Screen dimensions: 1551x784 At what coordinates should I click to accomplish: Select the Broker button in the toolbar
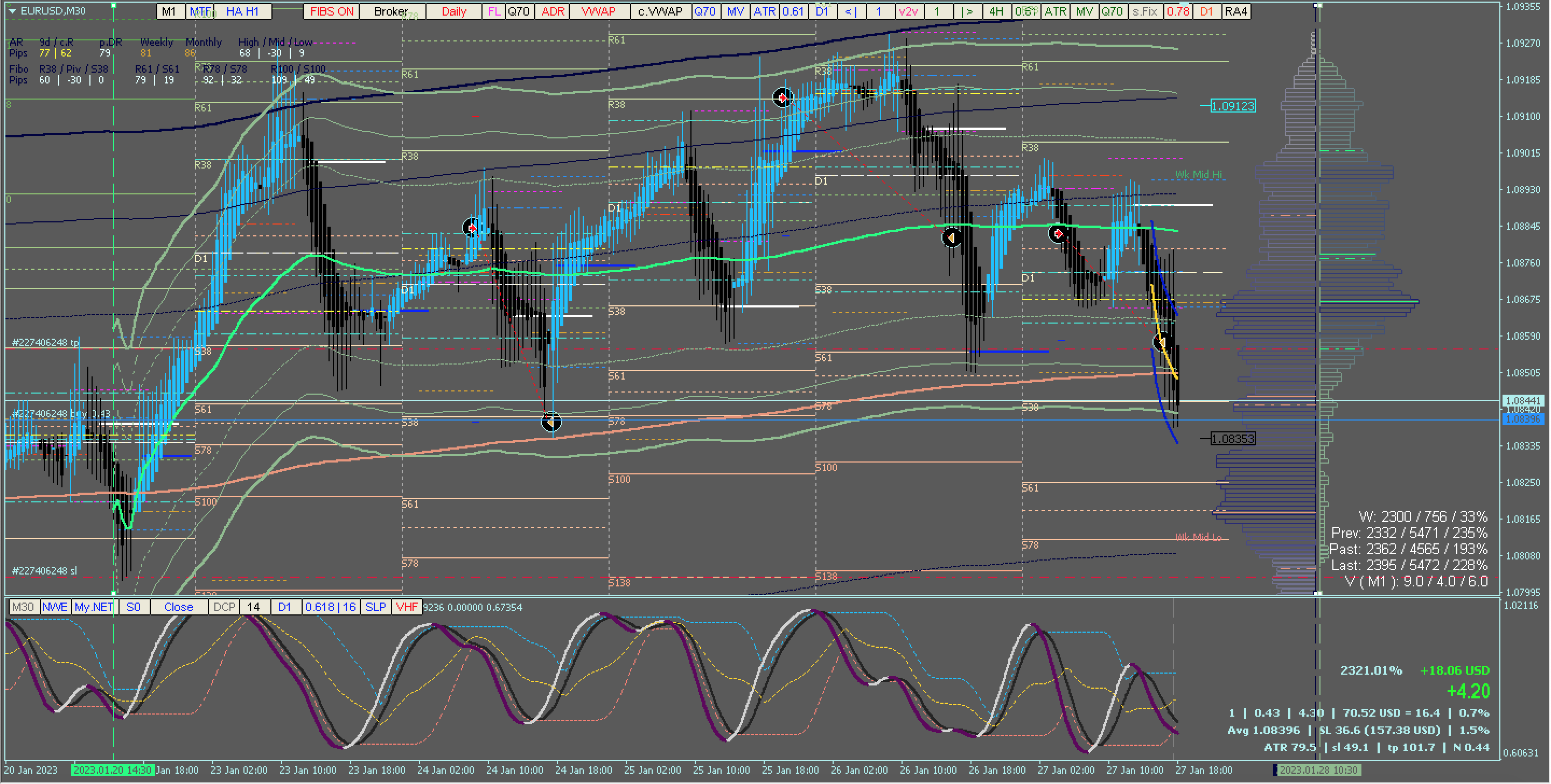click(x=392, y=11)
